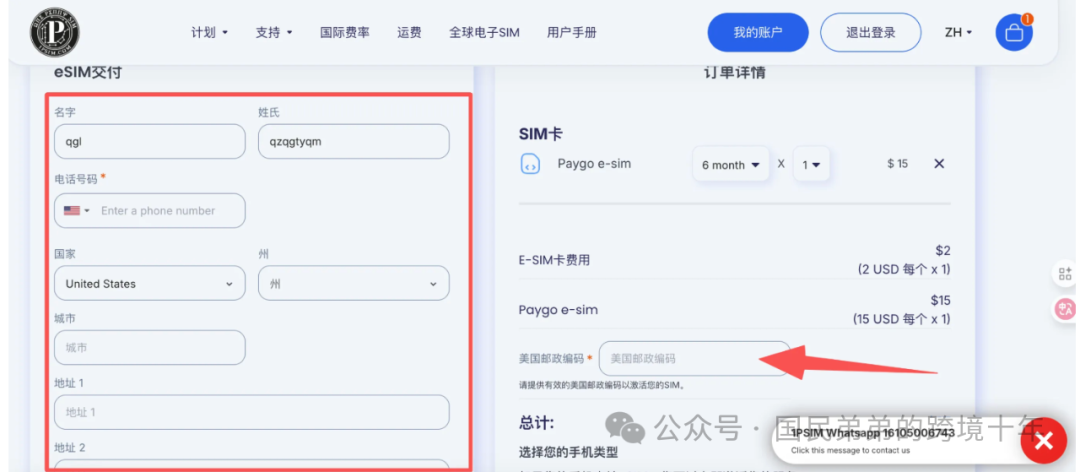Screen dimensions: 1080x472
Task: Click the 城市 input field
Action: click(149, 347)
